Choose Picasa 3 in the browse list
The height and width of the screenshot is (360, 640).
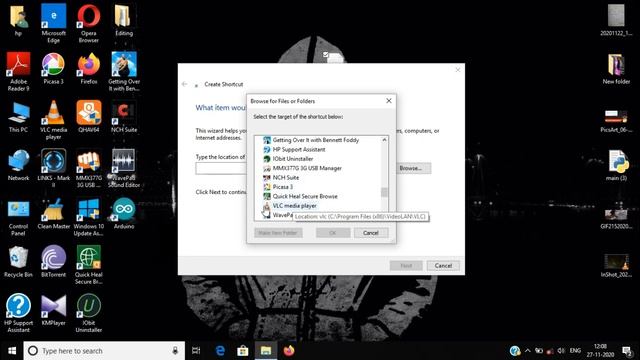coord(278,187)
